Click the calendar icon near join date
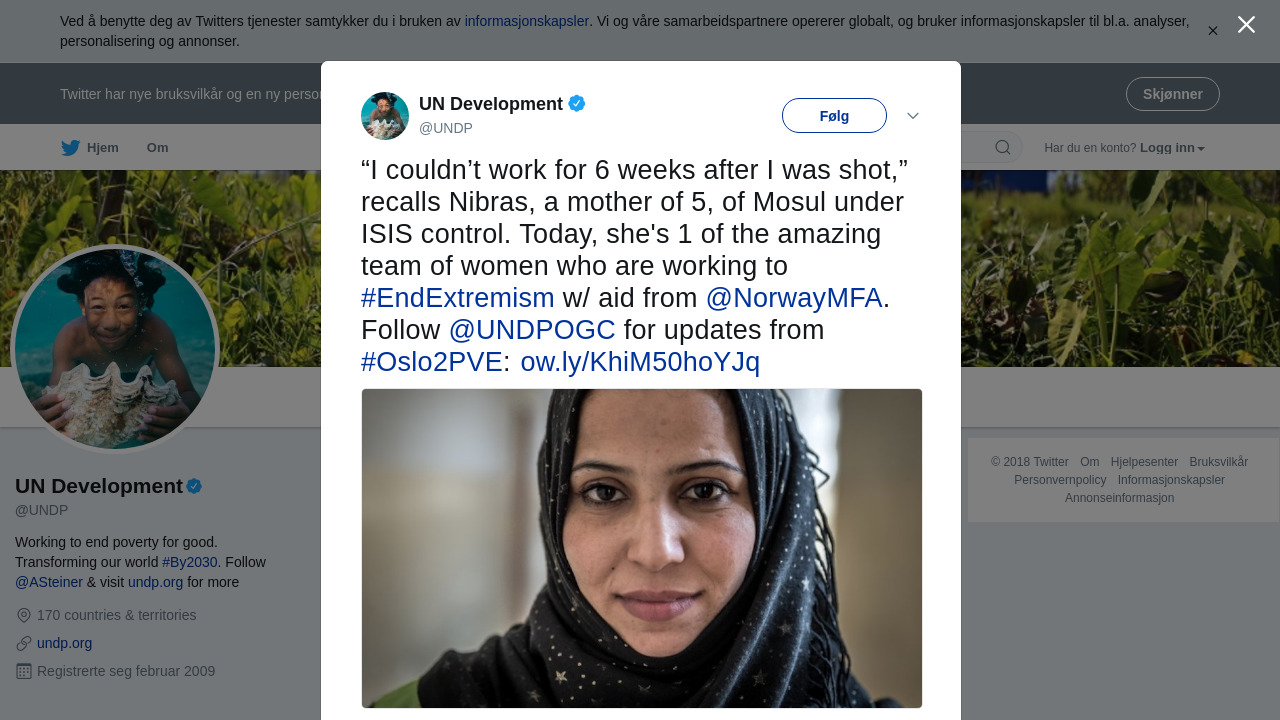 [24, 672]
